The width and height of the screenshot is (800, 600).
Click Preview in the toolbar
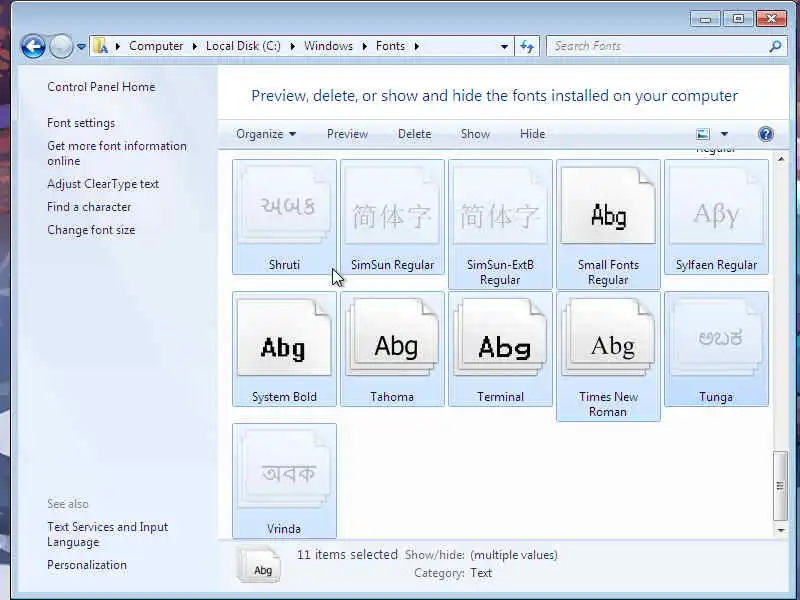(347, 134)
